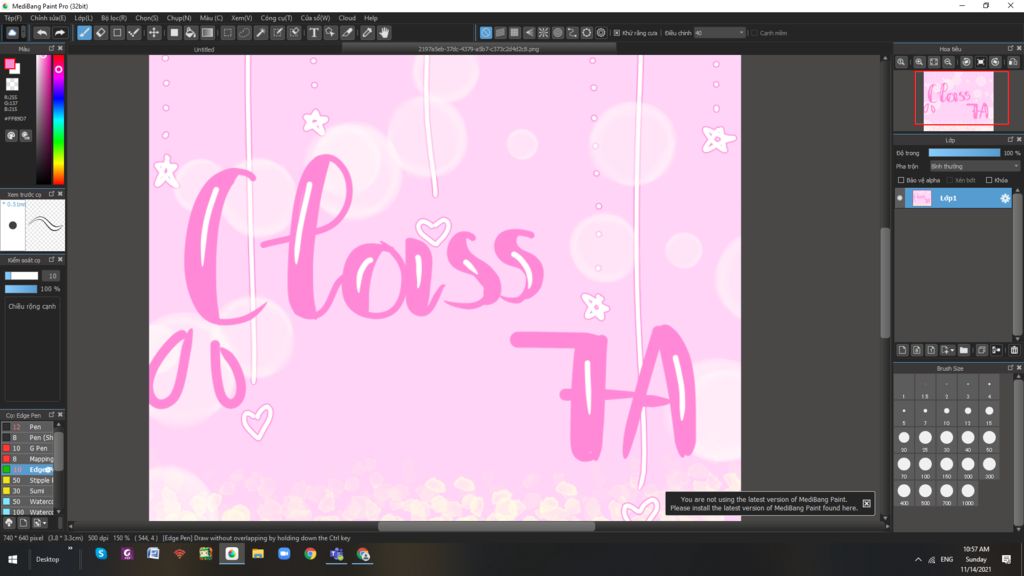The image size is (1024, 576).
Task: Click the Undo arrow button
Action: point(42,33)
